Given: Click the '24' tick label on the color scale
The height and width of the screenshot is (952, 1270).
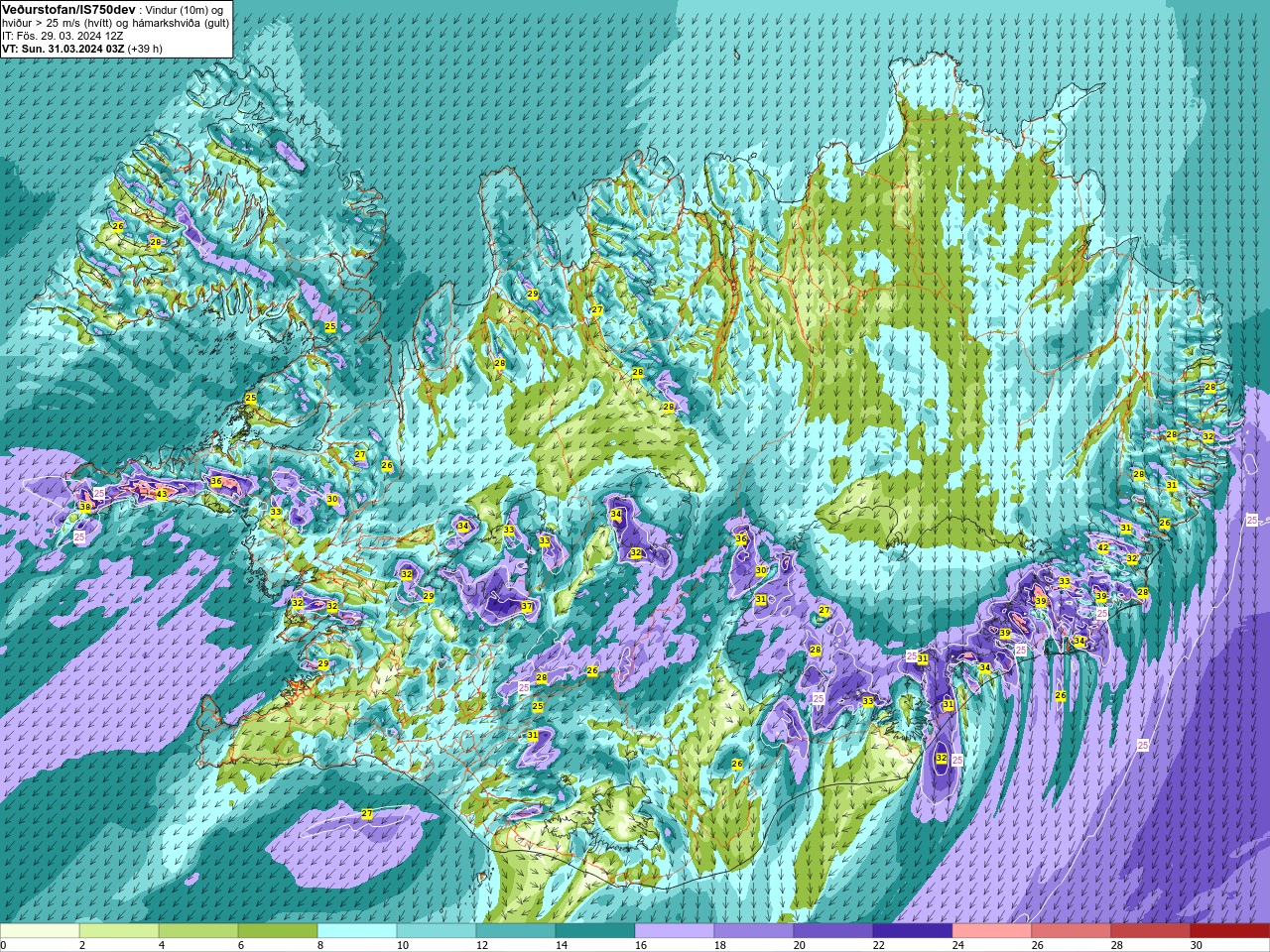Looking at the screenshot, I should 958,945.
